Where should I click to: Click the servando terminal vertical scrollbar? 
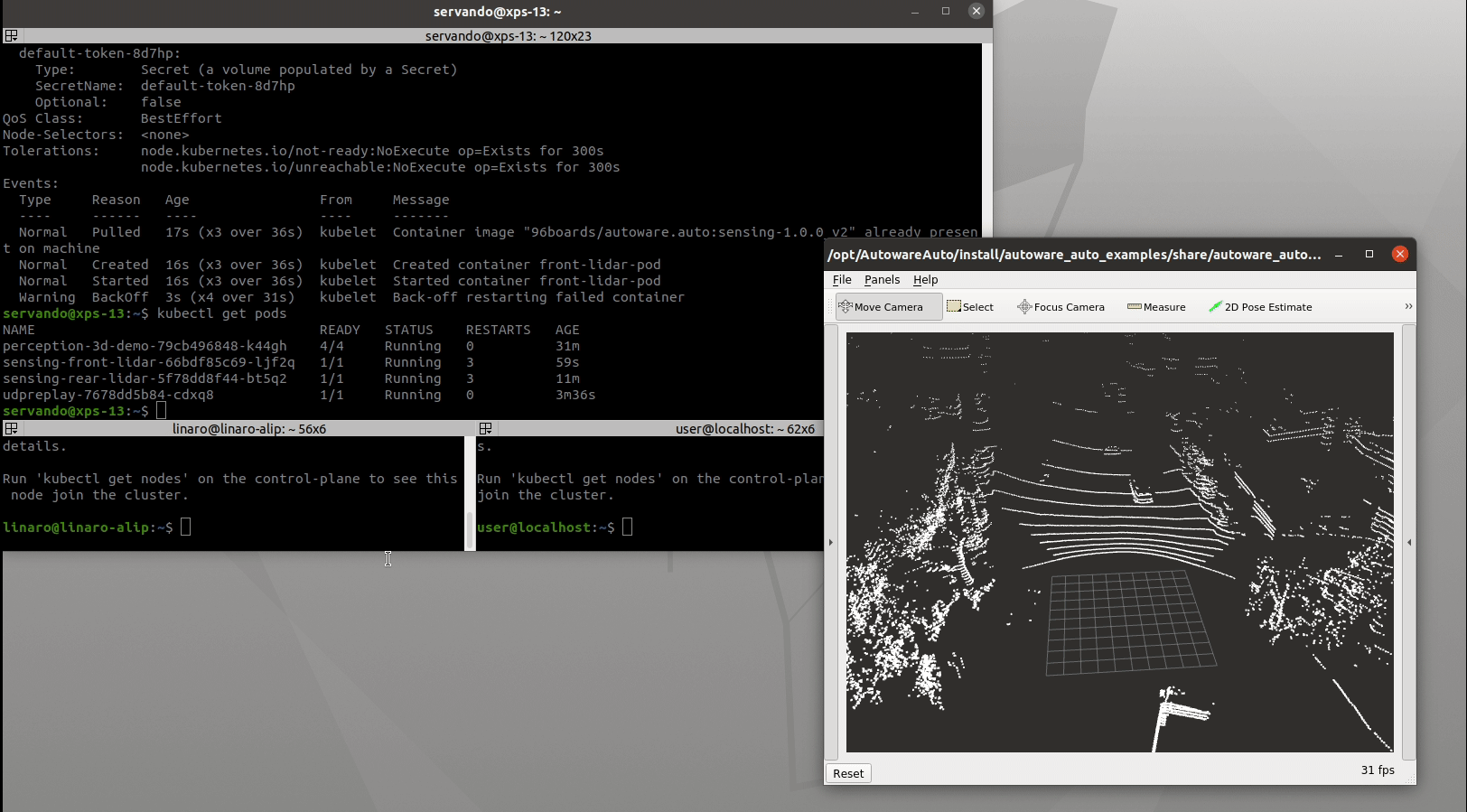[986, 135]
